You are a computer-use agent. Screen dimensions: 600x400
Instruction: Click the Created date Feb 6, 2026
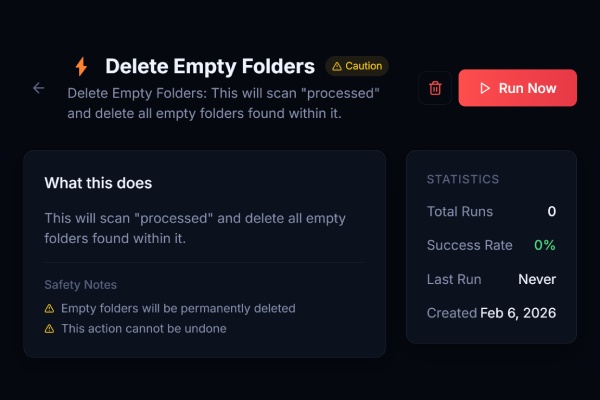[x=518, y=313]
